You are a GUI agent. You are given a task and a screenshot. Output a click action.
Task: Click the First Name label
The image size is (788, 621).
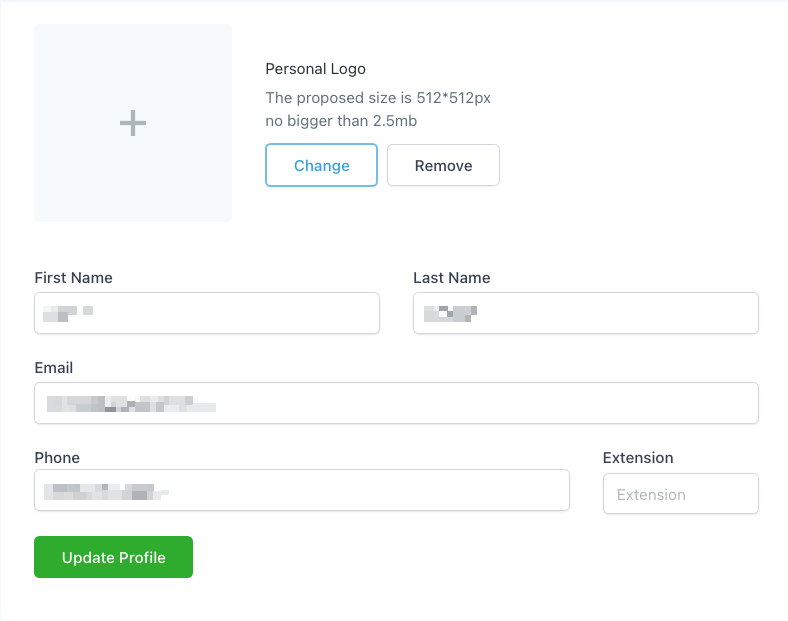click(73, 277)
